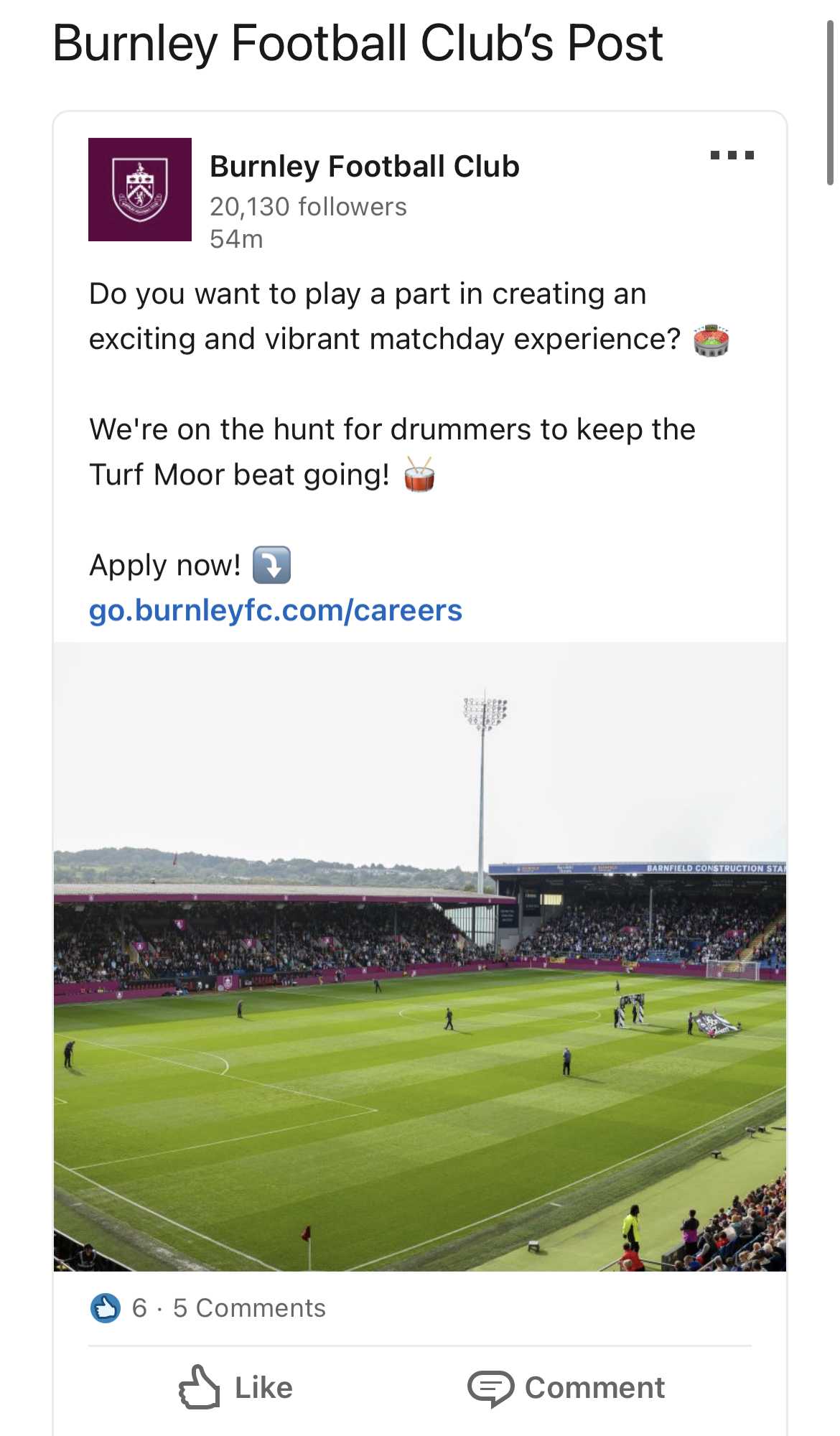Tap the 'Comment' button label
This screenshot has height=1436, width=840.
tap(594, 1387)
